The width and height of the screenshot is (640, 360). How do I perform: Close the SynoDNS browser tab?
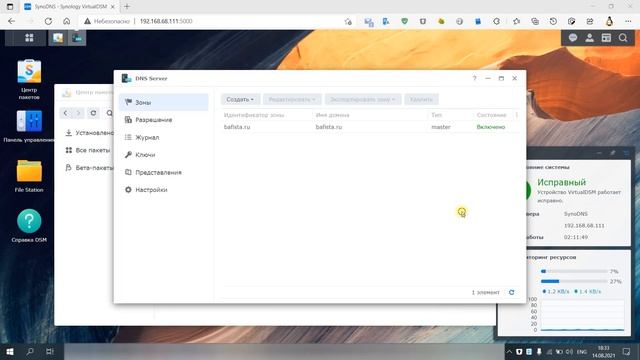click(113, 7)
